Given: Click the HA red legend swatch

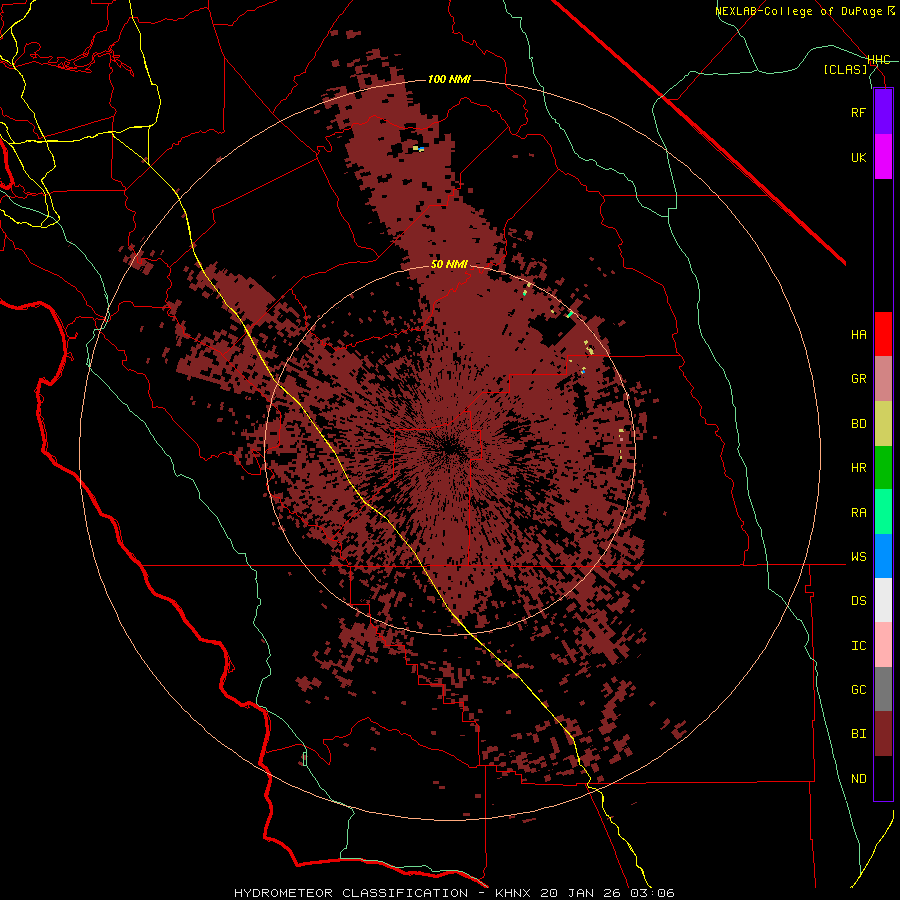Looking at the screenshot, I should coord(883,334).
